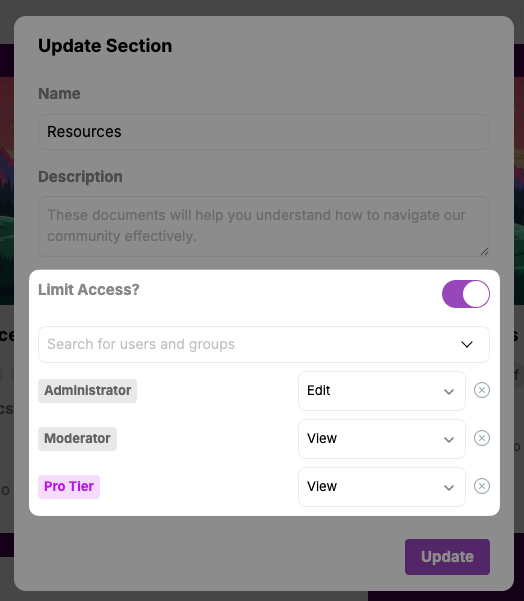Viewport: 524px width, 601px height.
Task: Click the chevron in Pro Tier dropdown
Action: click(x=449, y=488)
